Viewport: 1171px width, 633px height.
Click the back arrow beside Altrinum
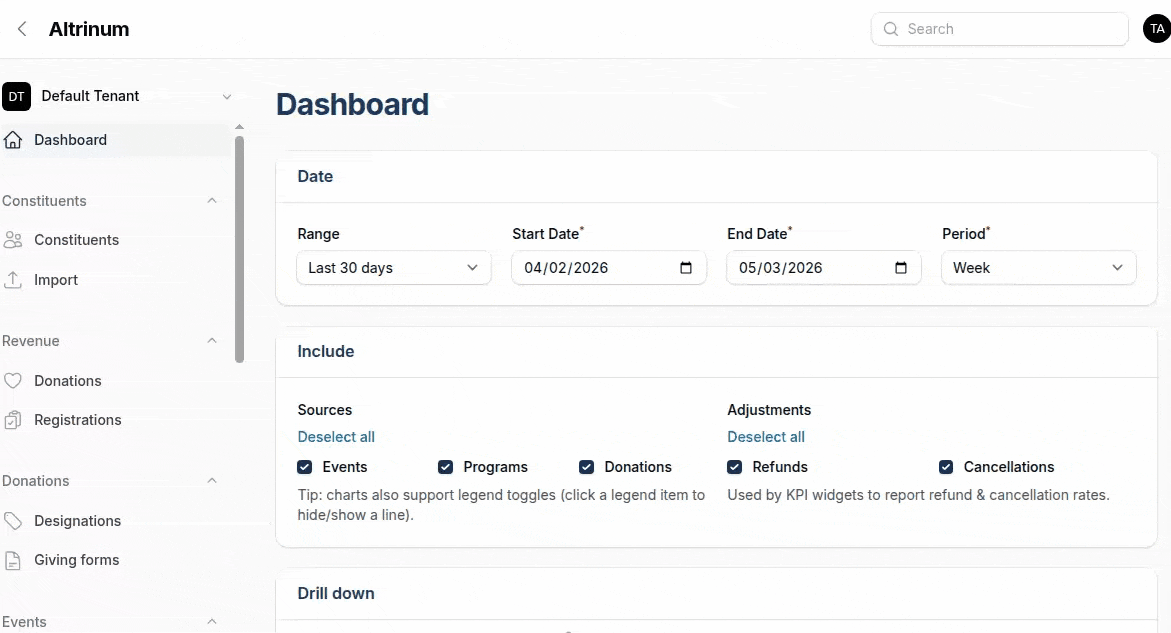[x=21, y=28]
